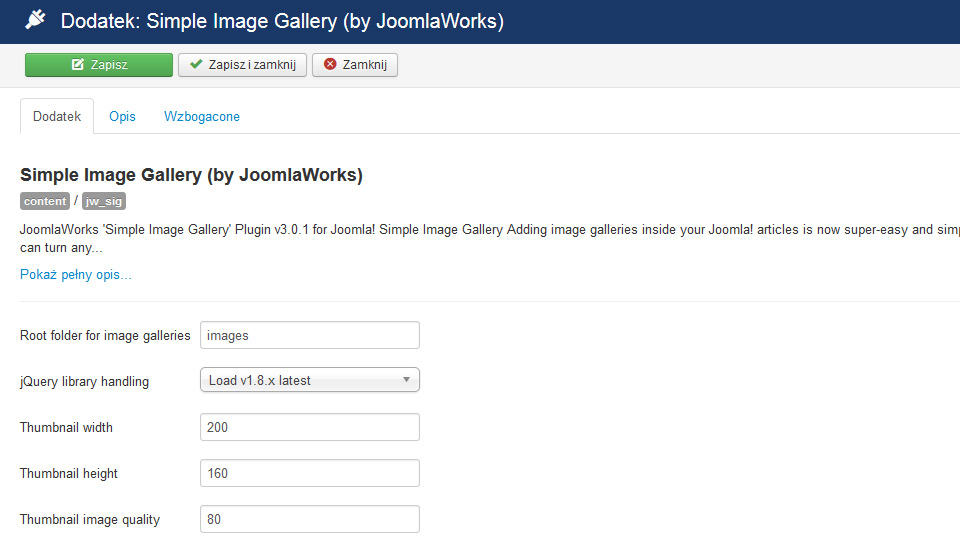
Task: Focus the Thumbnail height input field
Action: point(310,473)
